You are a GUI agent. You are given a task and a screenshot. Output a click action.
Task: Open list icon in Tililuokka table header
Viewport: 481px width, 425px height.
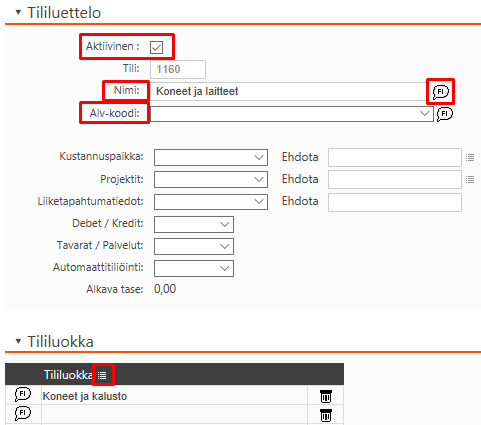point(102,375)
